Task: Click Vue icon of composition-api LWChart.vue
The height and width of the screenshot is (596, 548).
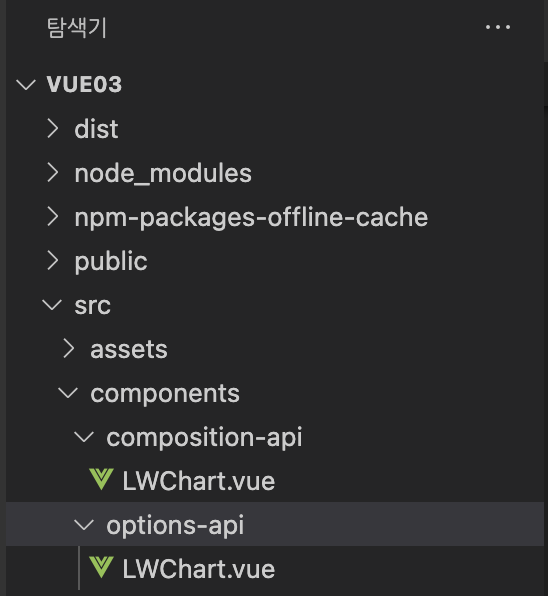Action: (x=101, y=480)
